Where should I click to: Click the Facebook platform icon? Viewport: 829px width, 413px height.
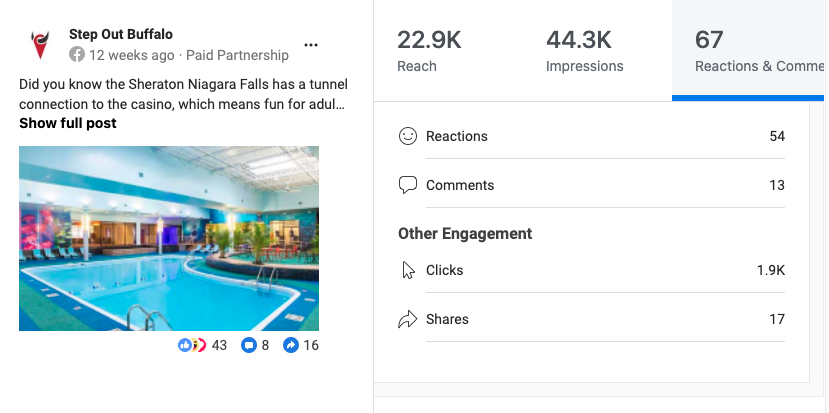77,55
